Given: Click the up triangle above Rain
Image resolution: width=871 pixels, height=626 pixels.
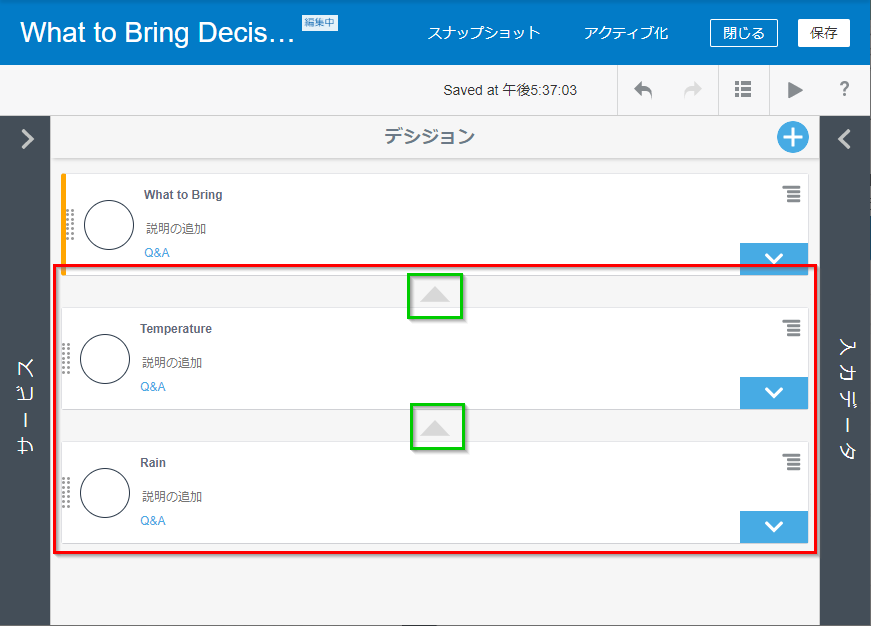Looking at the screenshot, I should (x=435, y=428).
